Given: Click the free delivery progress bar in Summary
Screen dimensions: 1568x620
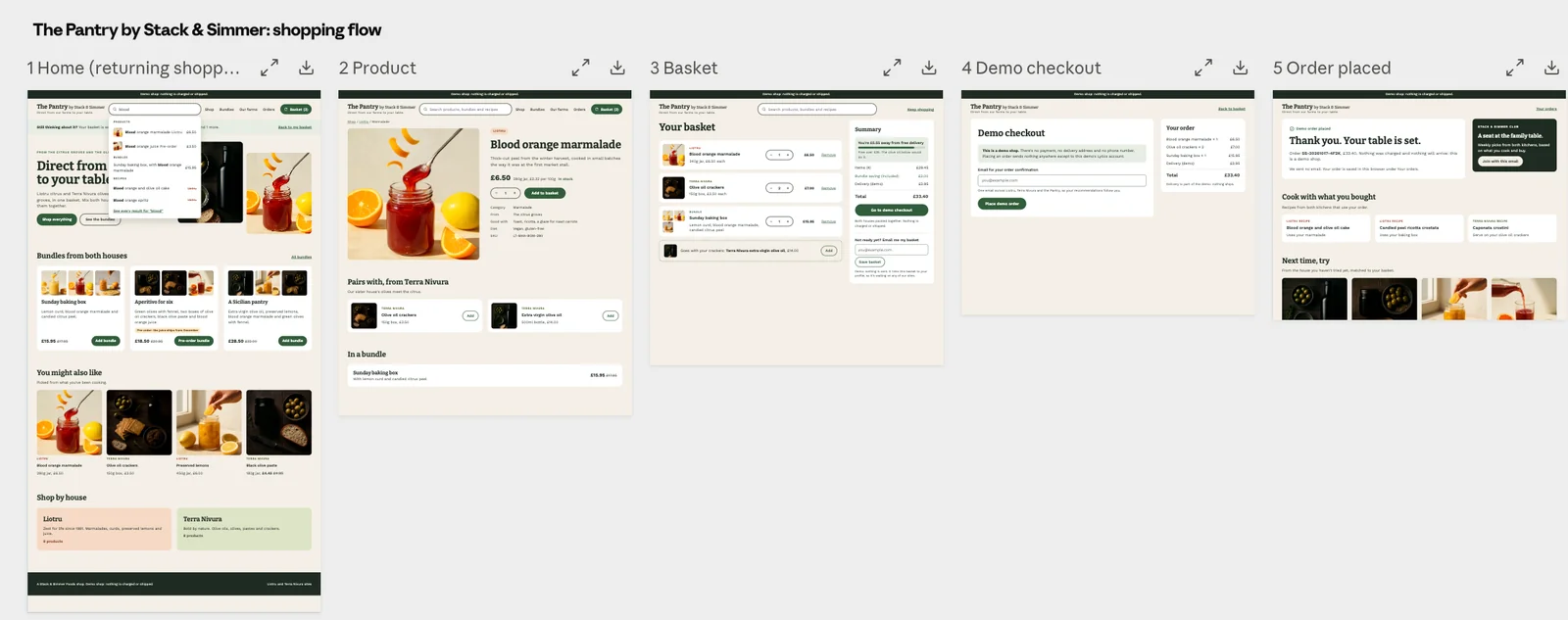Looking at the screenshot, I should pos(891,147).
